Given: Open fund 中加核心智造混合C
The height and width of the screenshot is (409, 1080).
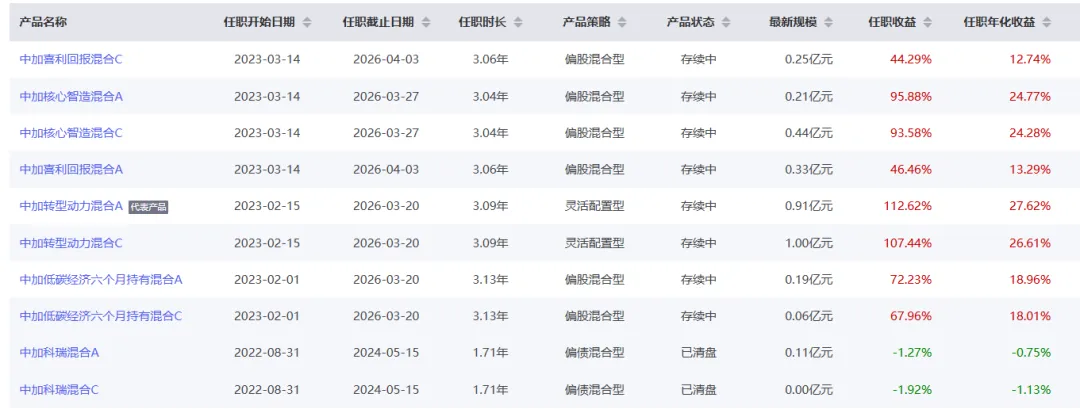Looking at the screenshot, I should (71, 133).
